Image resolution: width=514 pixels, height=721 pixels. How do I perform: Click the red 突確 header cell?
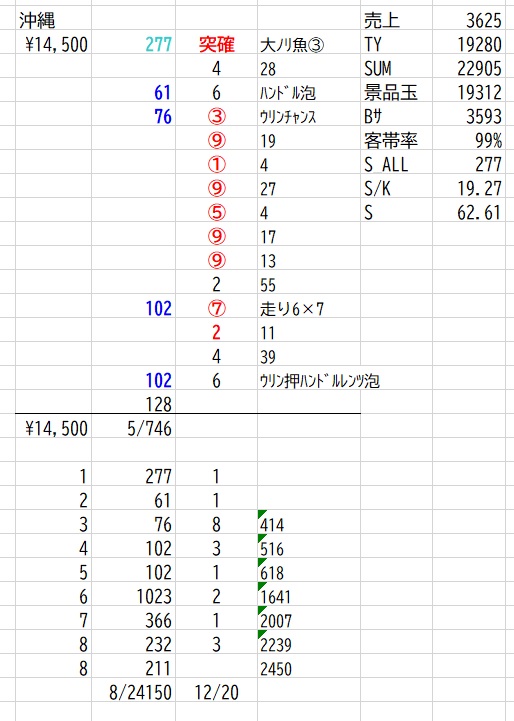[217, 45]
